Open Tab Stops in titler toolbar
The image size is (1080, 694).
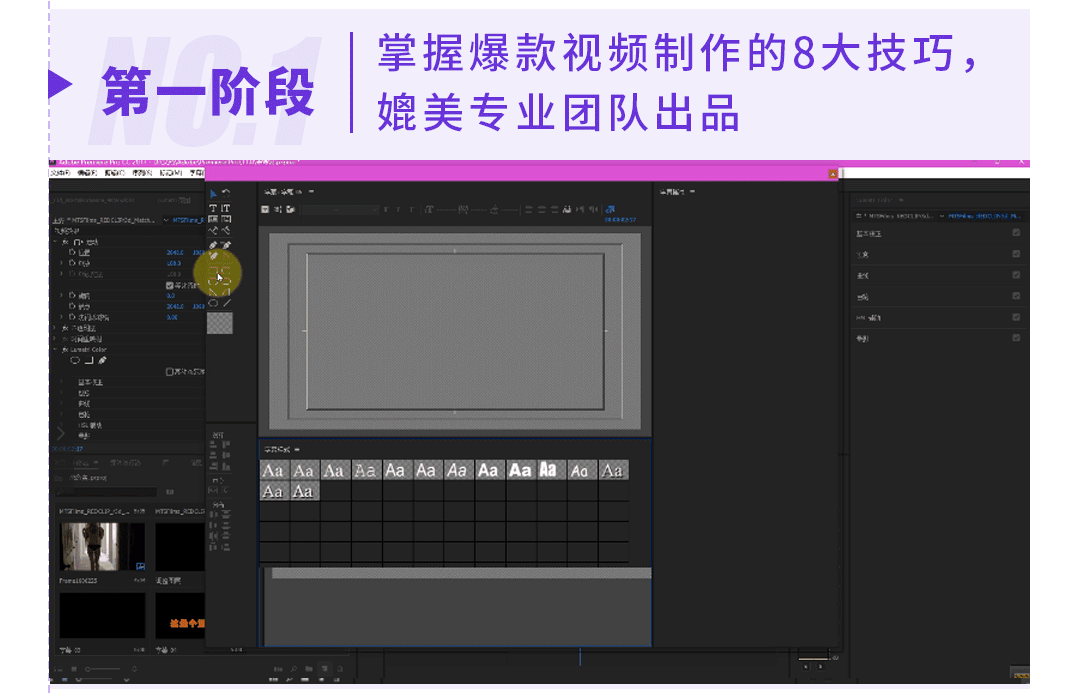pyautogui.click(x=568, y=209)
